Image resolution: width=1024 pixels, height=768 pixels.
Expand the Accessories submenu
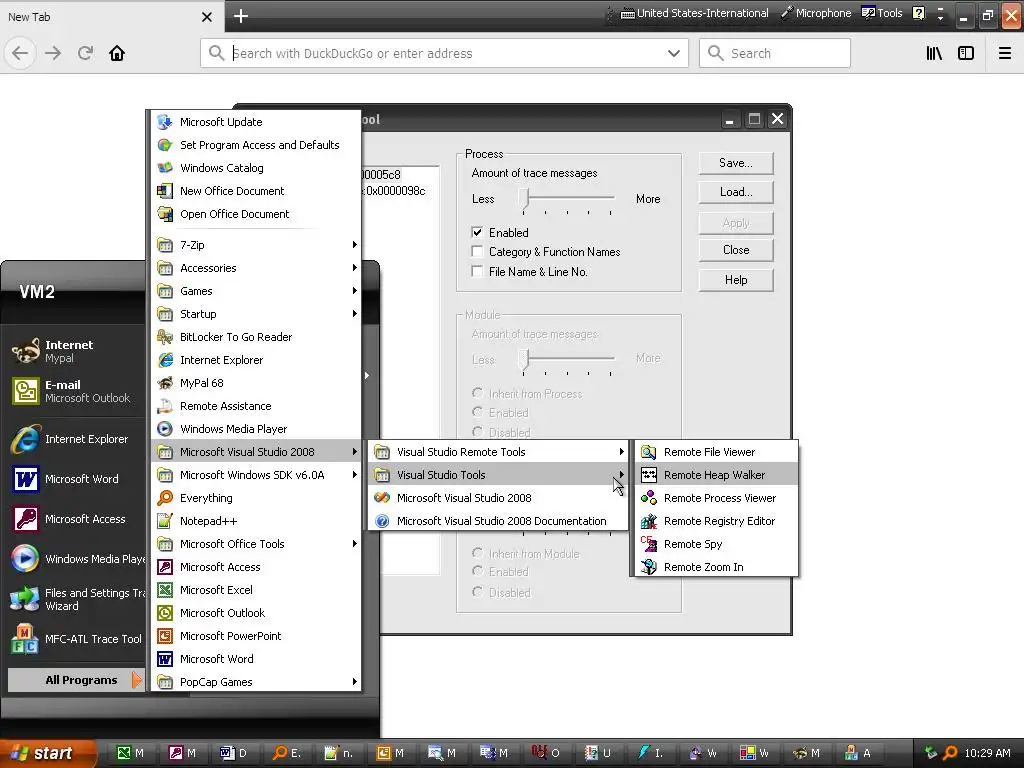pos(256,268)
